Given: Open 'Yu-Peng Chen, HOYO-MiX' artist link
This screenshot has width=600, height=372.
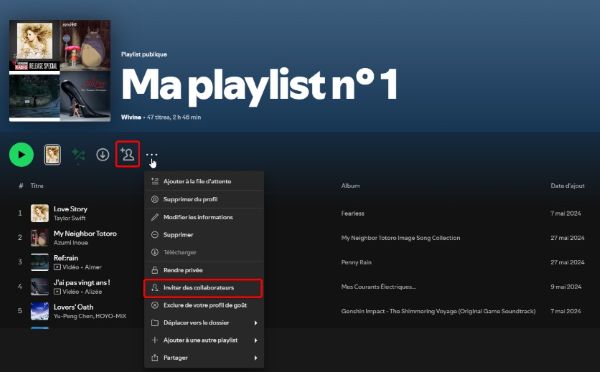Looking at the screenshot, I should click(x=90, y=316).
